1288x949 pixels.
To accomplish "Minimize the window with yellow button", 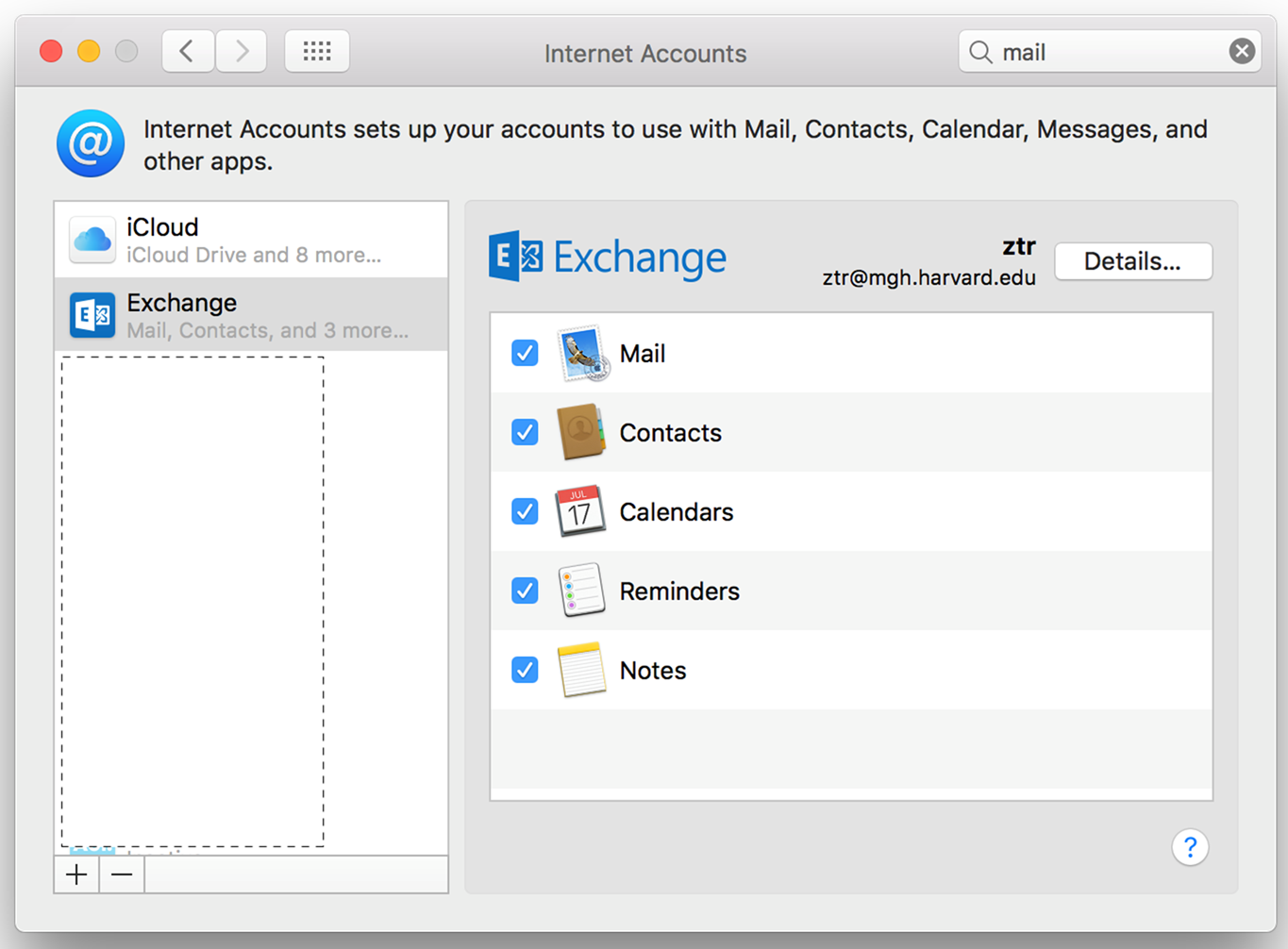I will pyautogui.click(x=89, y=51).
